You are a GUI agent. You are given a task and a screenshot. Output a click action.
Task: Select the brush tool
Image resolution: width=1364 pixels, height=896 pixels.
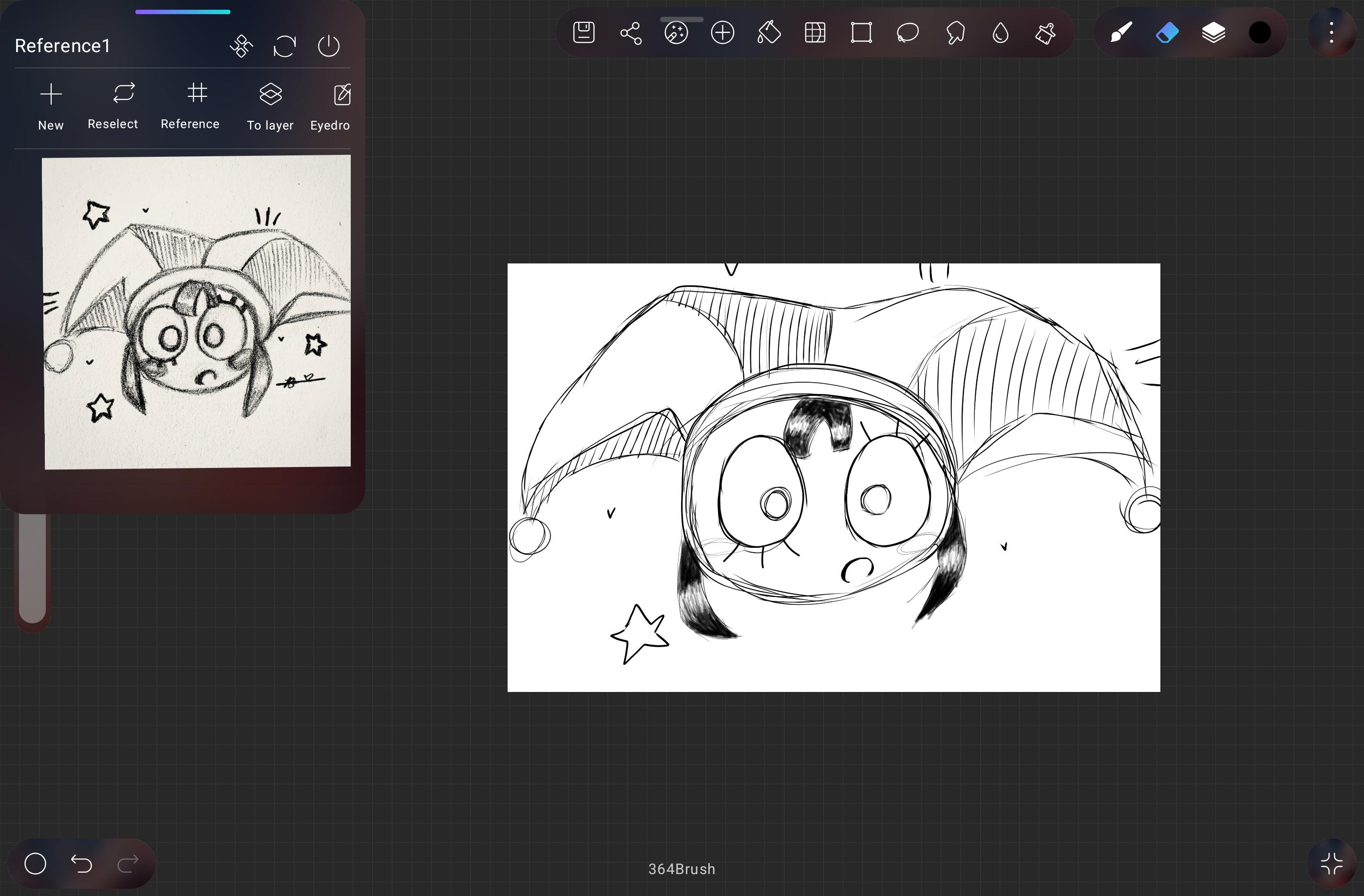coord(1121,33)
